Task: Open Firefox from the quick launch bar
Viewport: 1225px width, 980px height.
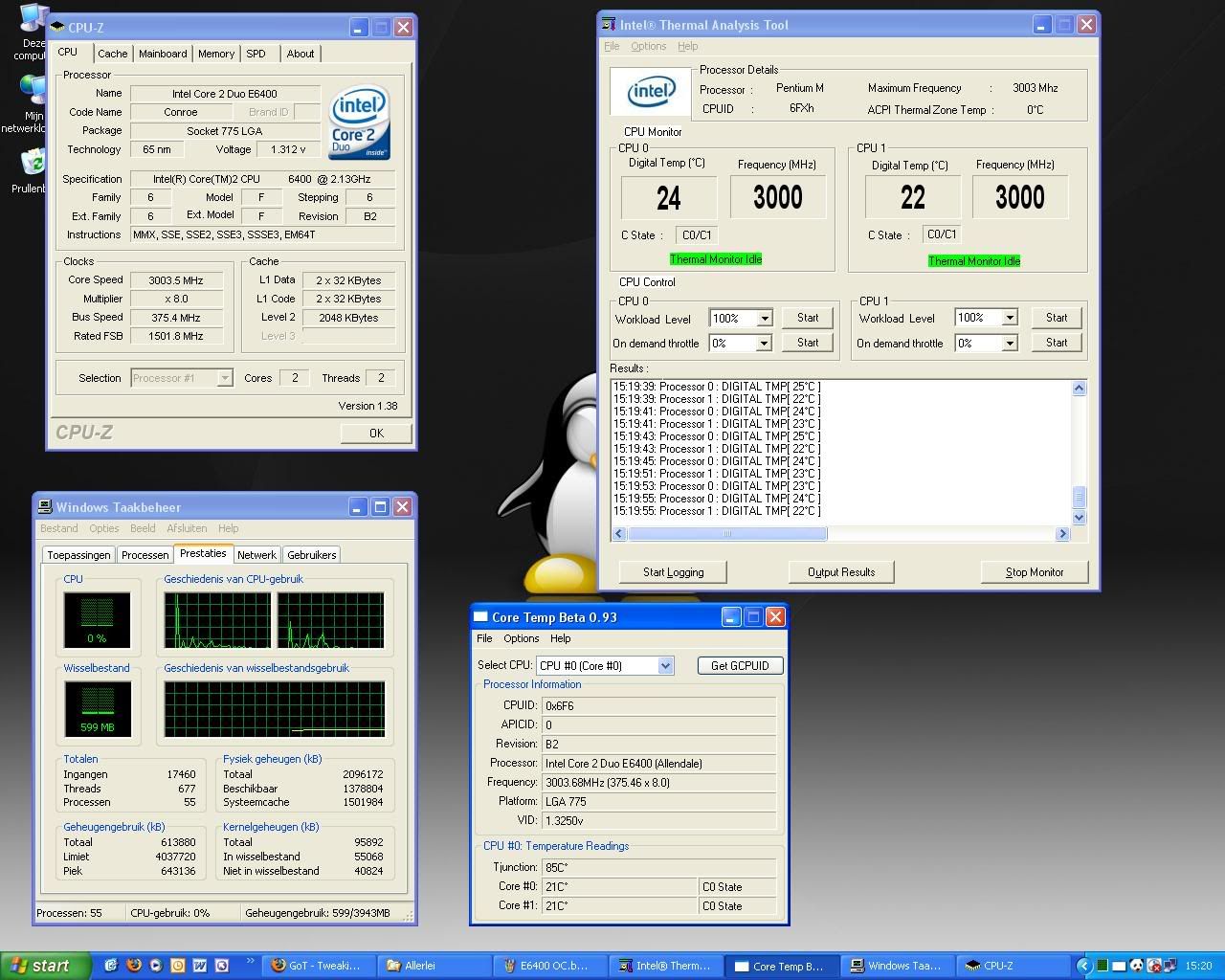Action: pyautogui.click(x=133, y=966)
